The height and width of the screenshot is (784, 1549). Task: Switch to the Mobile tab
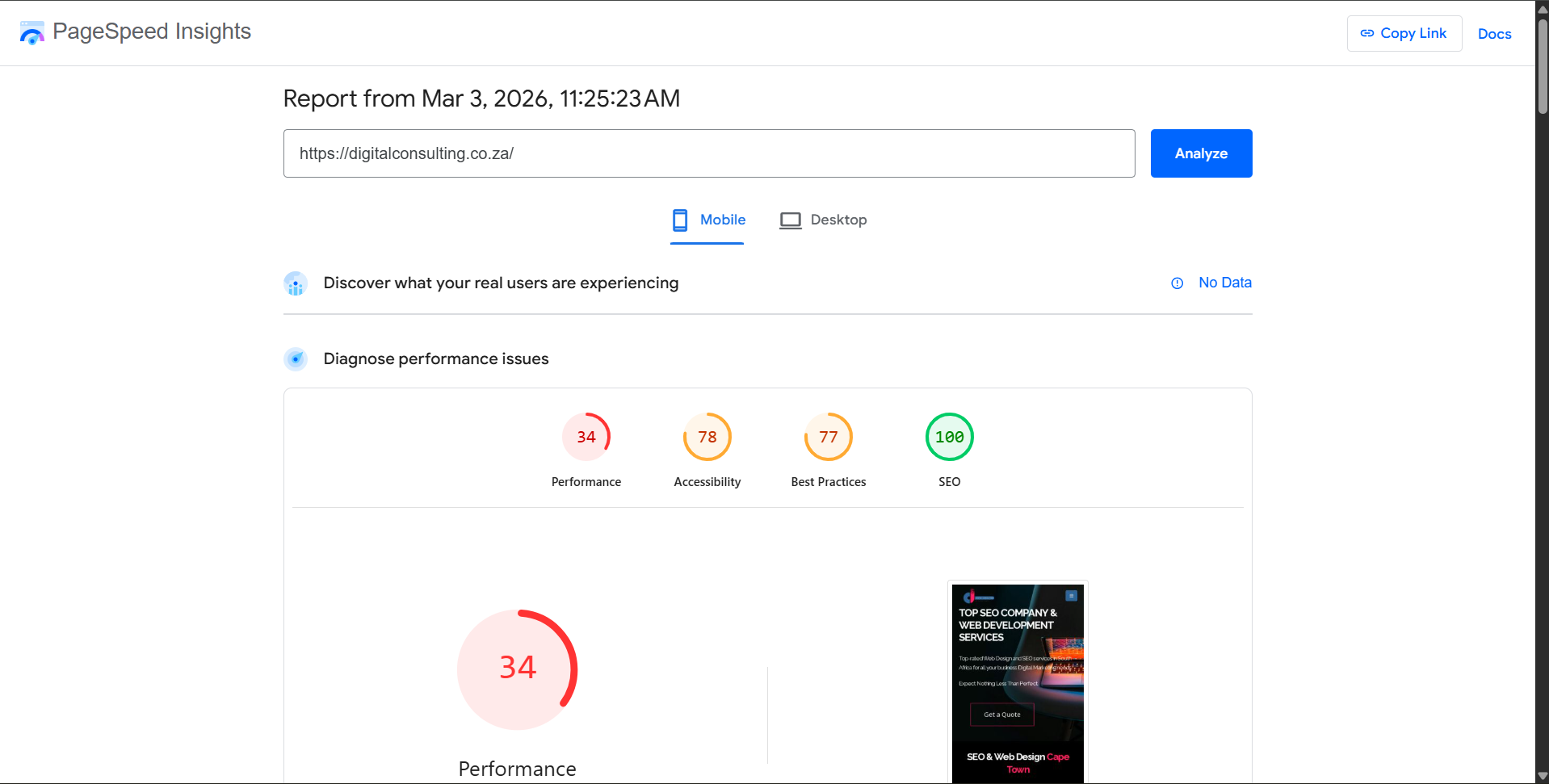click(x=707, y=220)
